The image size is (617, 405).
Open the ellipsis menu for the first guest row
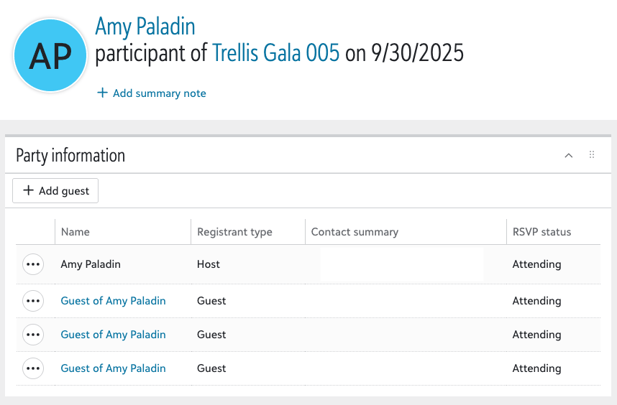(33, 301)
